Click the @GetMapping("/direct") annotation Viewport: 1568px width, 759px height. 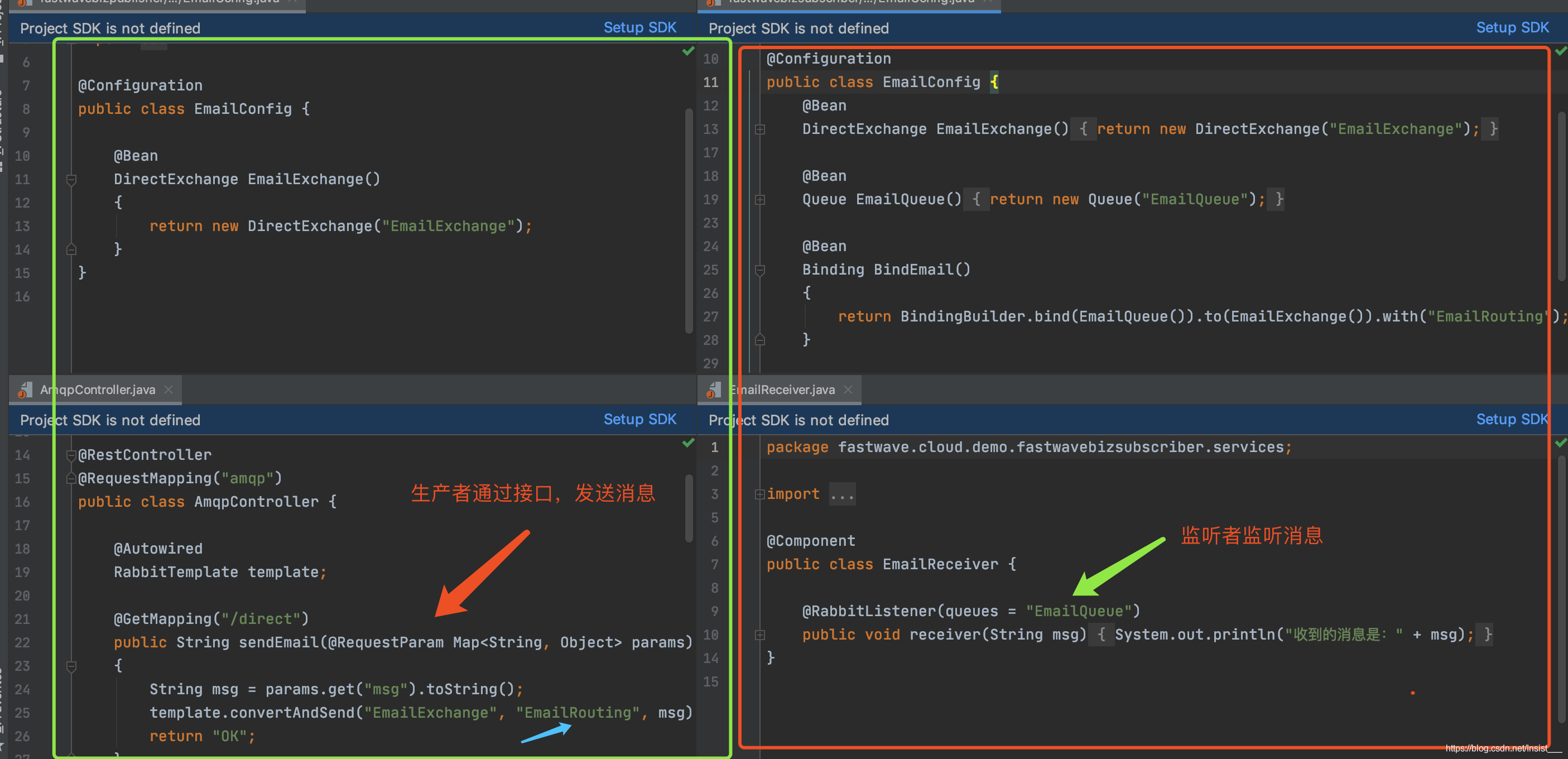[211, 619]
